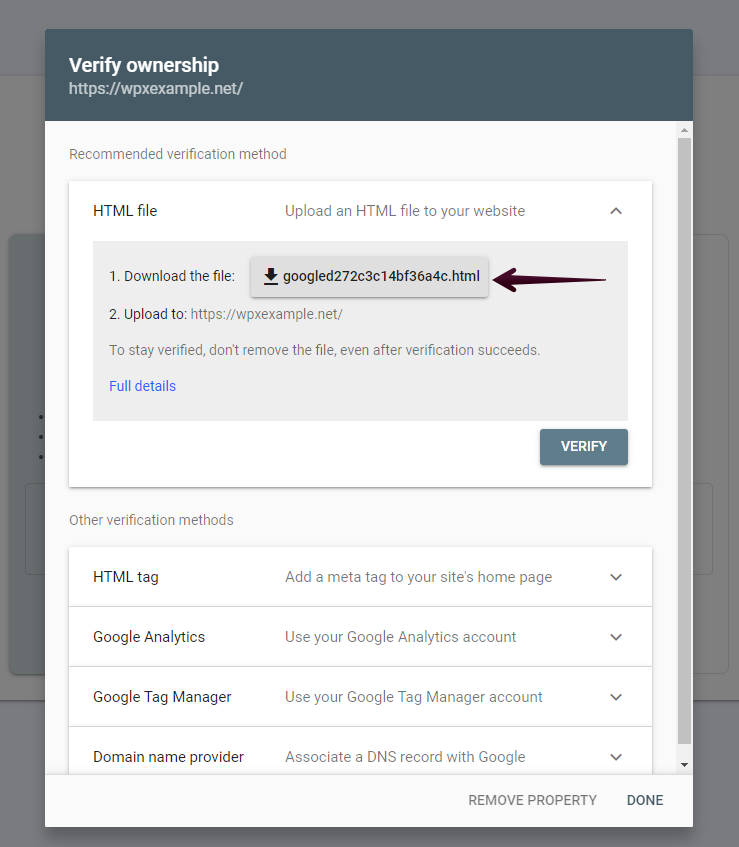Open the Full details link
Image resolution: width=739 pixels, height=847 pixels.
[142, 386]
